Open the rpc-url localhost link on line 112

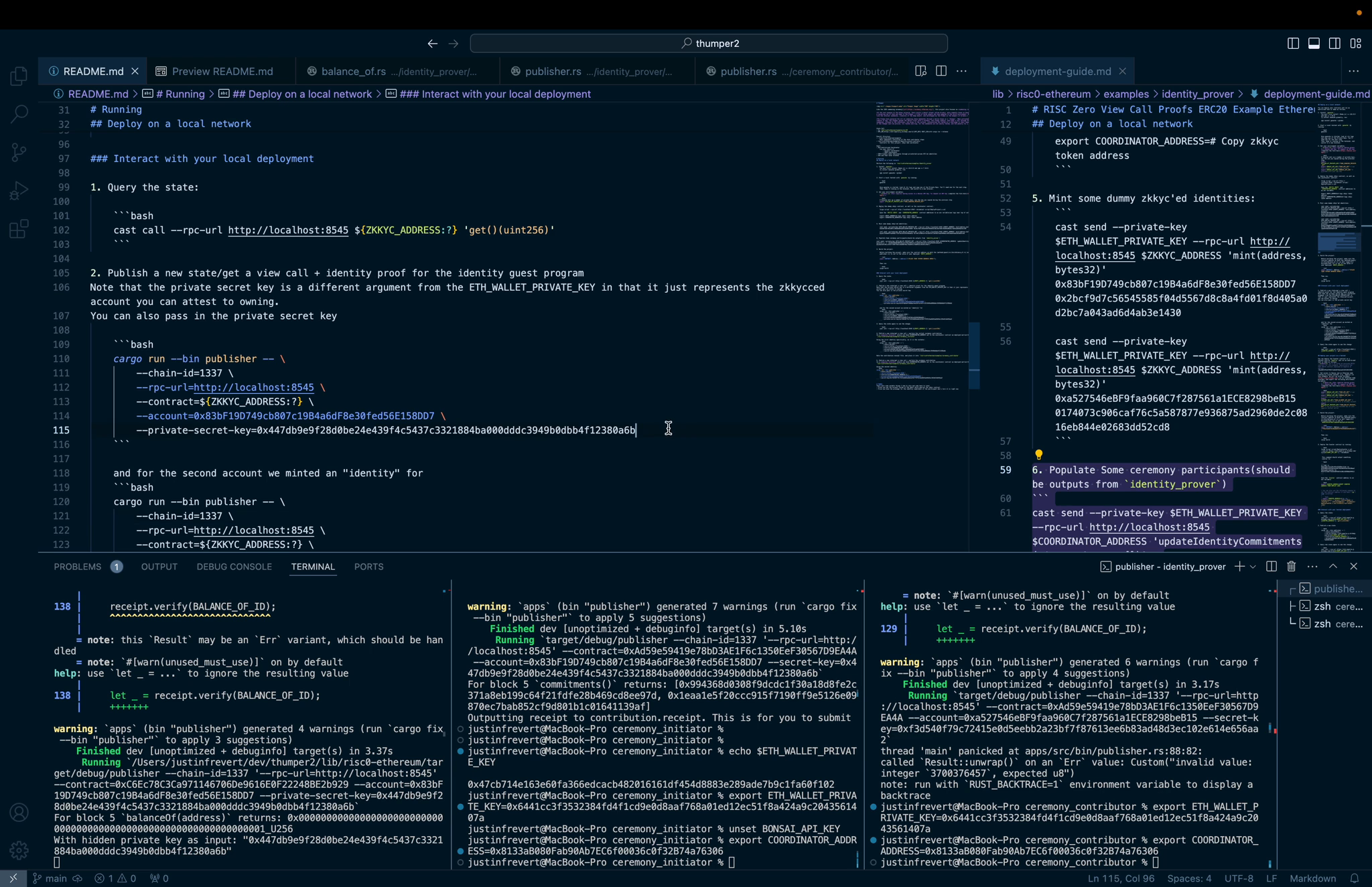253,388
